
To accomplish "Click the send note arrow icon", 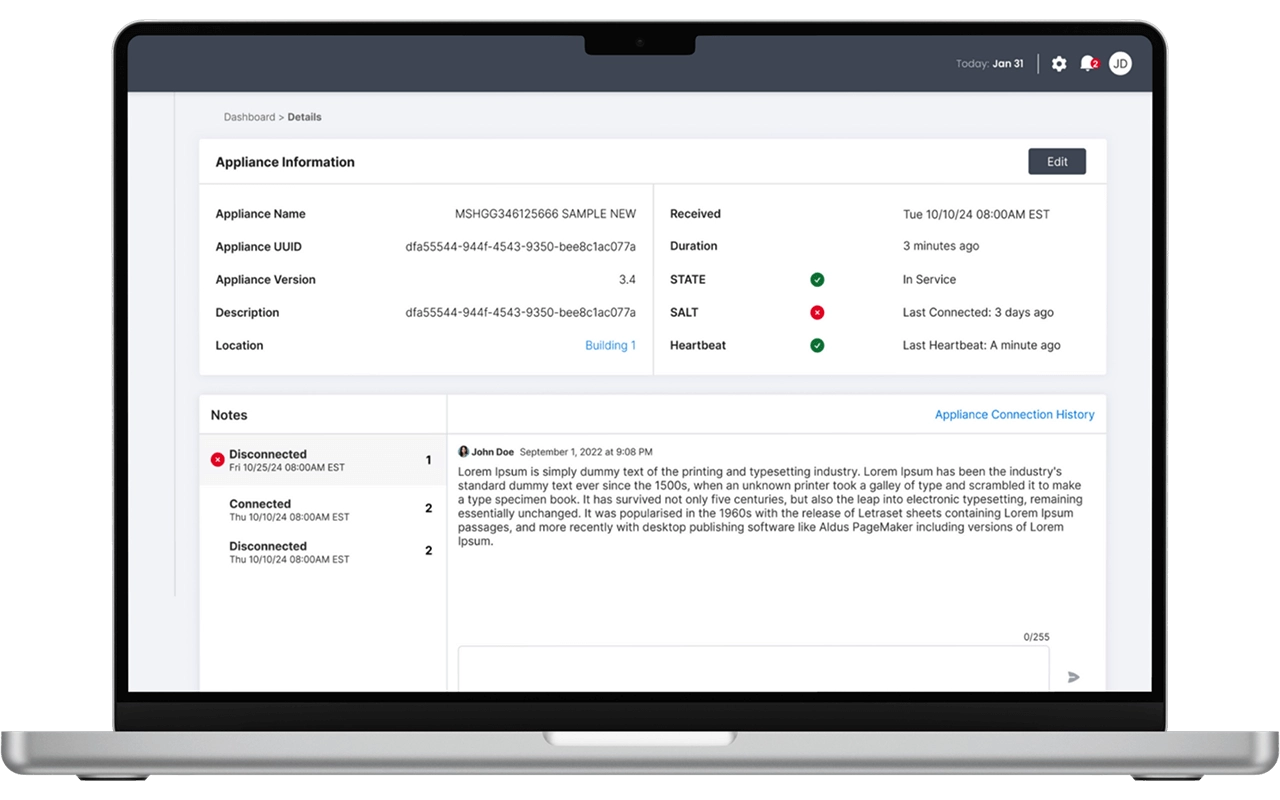I will pyautogui.click(x=1074, y=677).
